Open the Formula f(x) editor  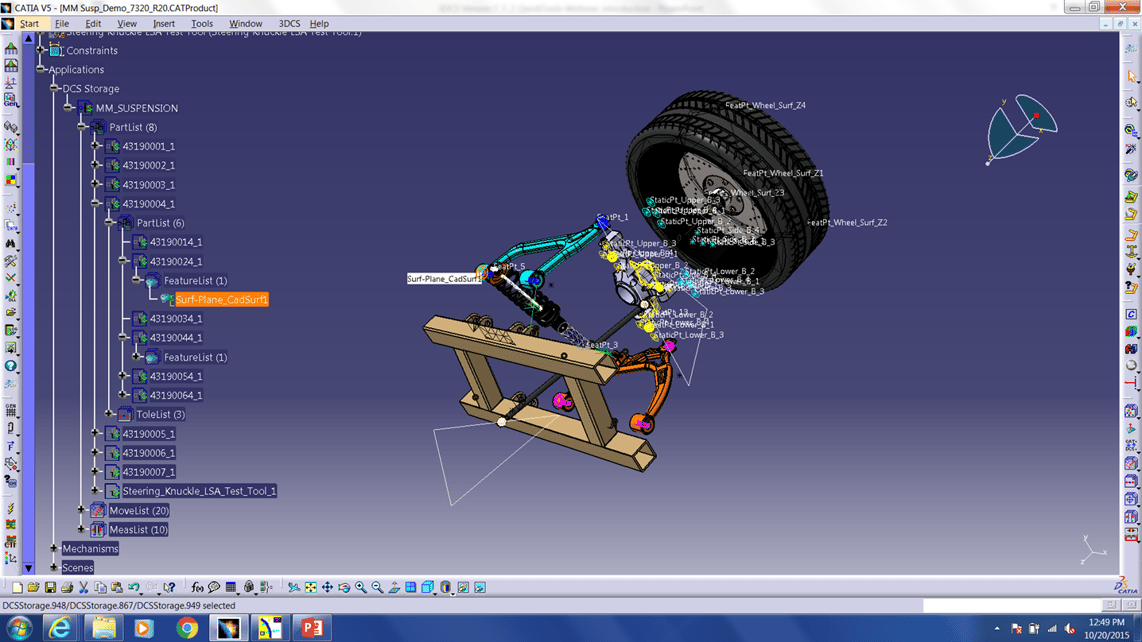[x=196, y=587]
